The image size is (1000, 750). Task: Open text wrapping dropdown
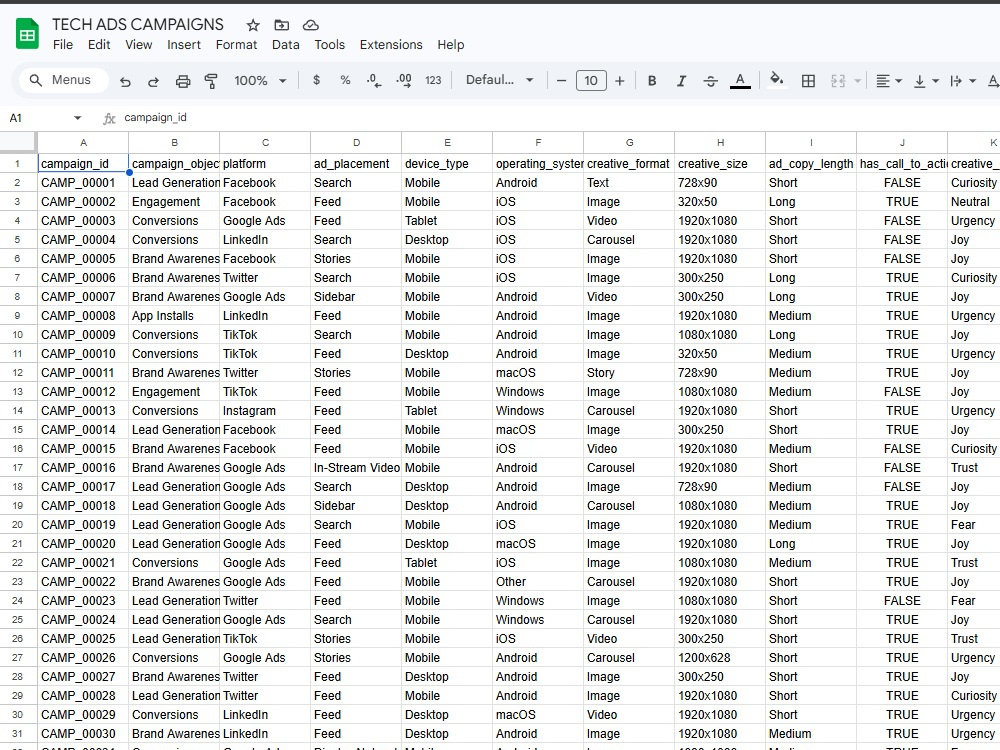click(x=963, y=81)
